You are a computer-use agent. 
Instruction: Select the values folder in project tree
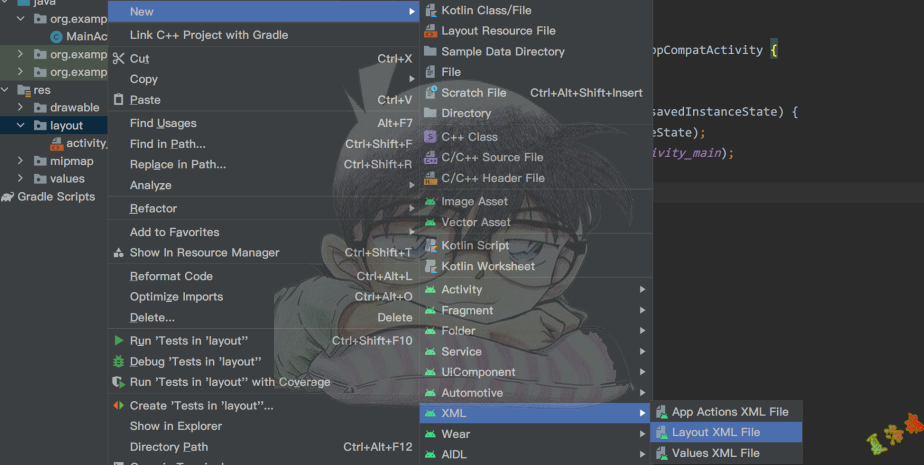click(x=67, y=179)
